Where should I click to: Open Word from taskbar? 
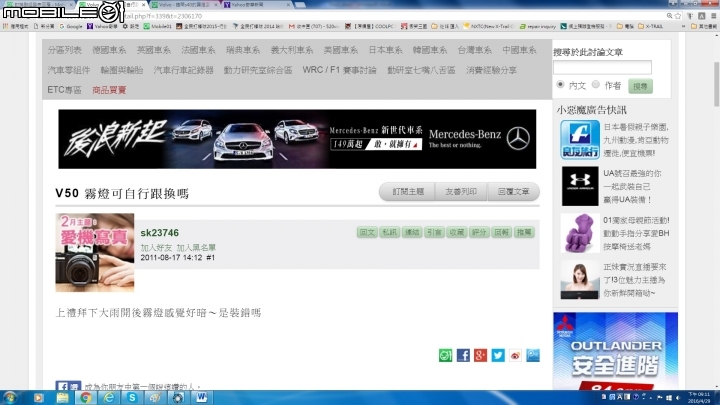202,398
